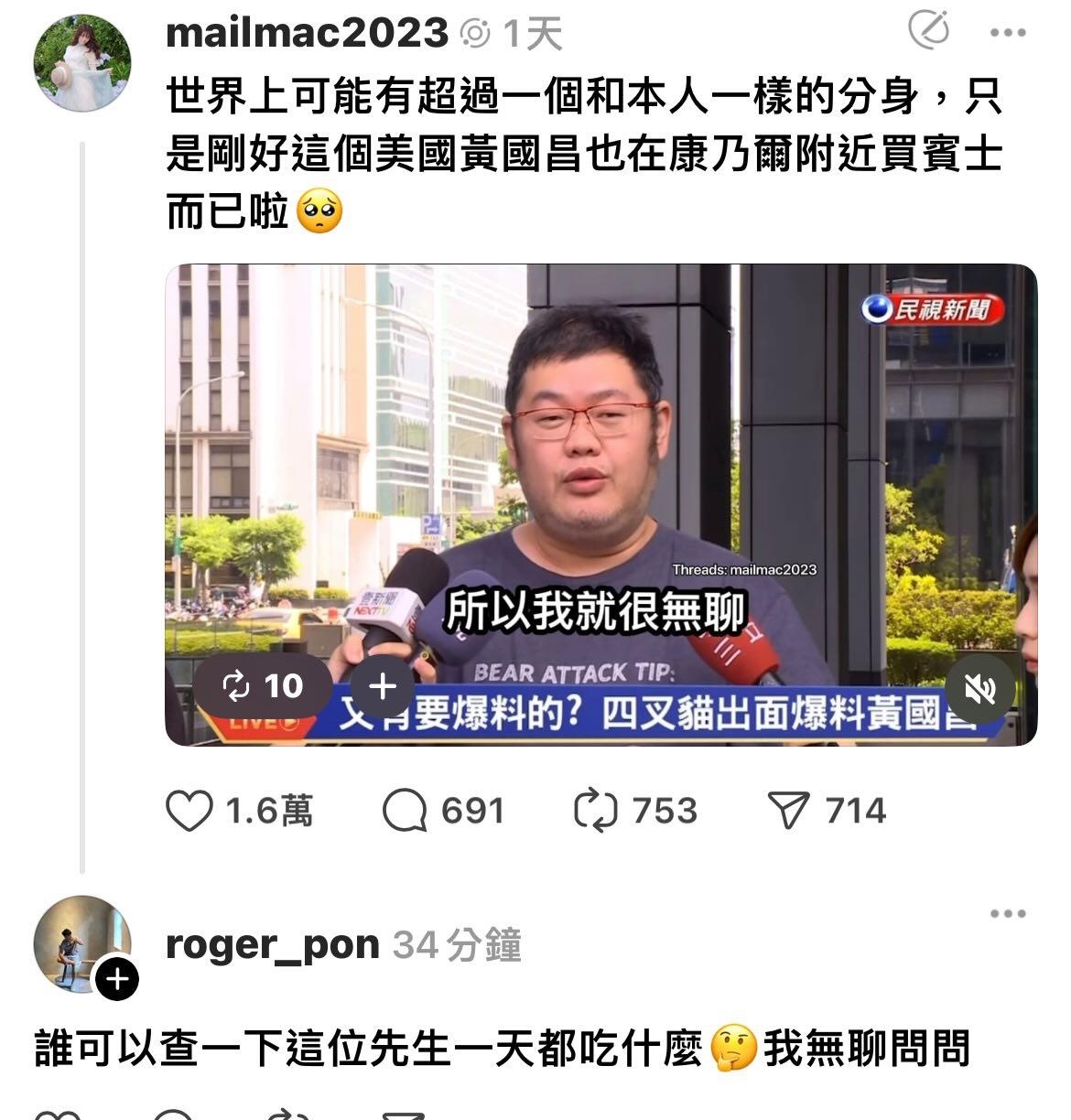Open the roger_pon reply text
The height and width of the screenshot is (1120, 1071).
tap(502, 1049)
